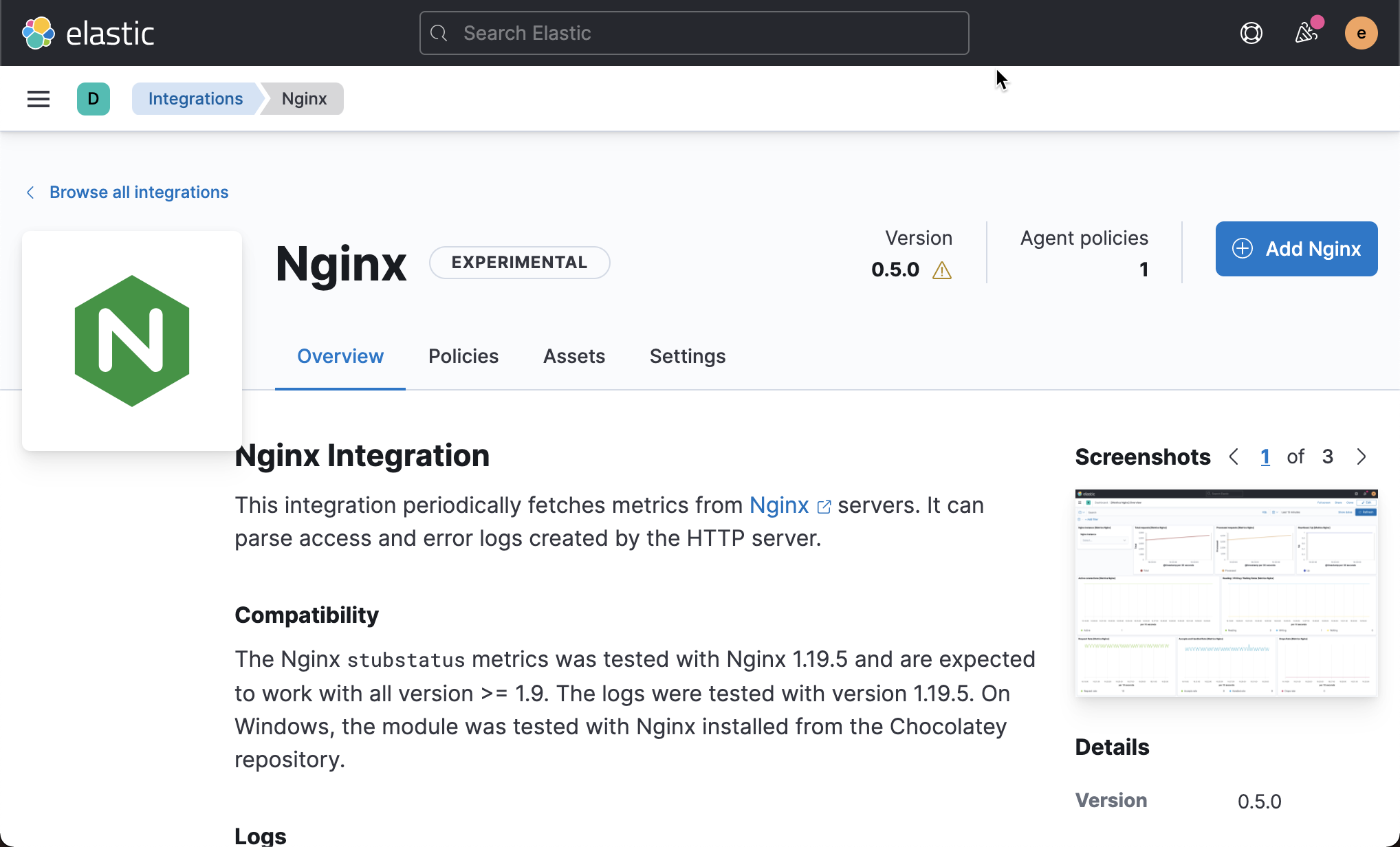Click the search input field

pos(694,33)
